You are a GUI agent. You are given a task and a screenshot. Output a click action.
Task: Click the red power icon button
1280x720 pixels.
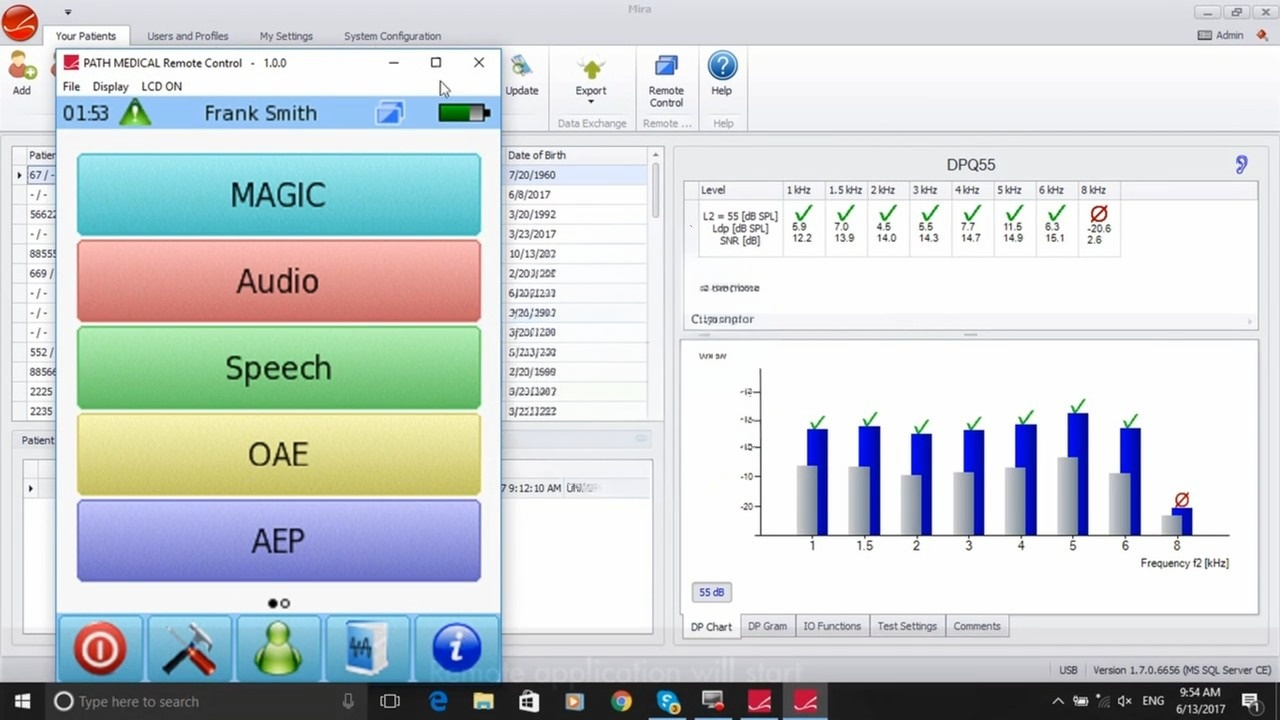tap(99, 648)
